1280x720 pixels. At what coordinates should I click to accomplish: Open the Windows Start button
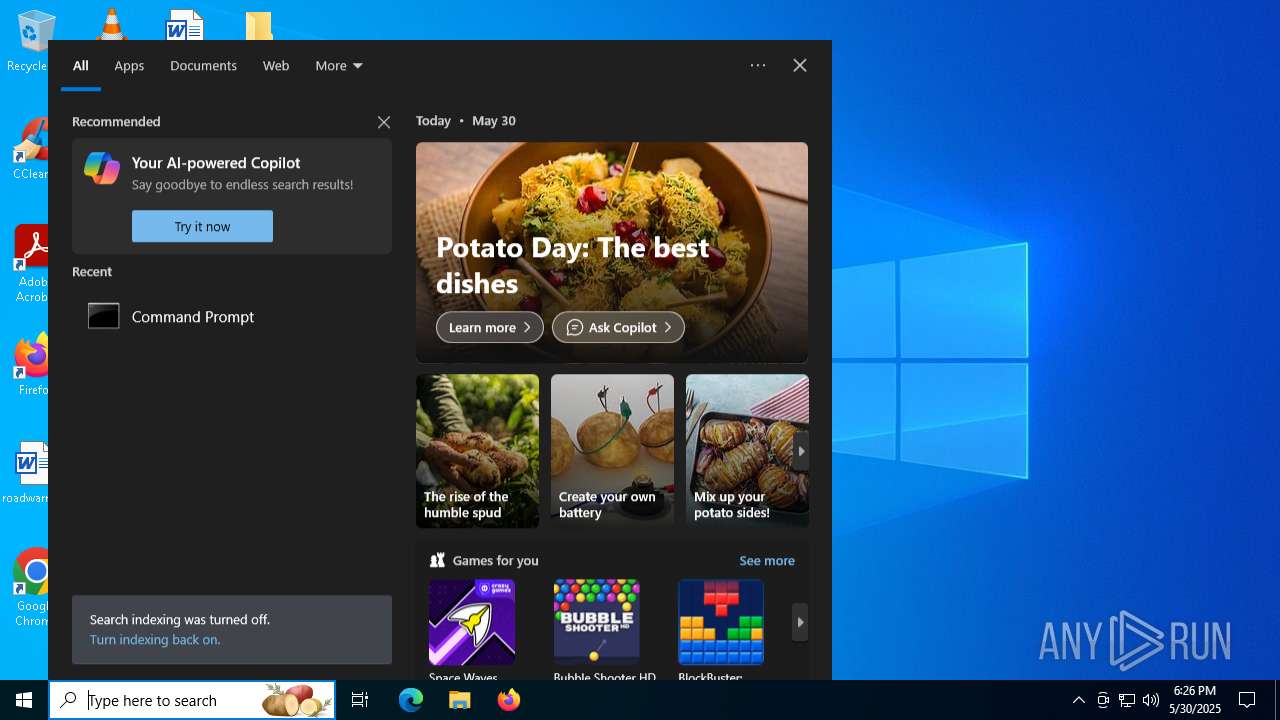pyautogui.click(x=24, y=700)
